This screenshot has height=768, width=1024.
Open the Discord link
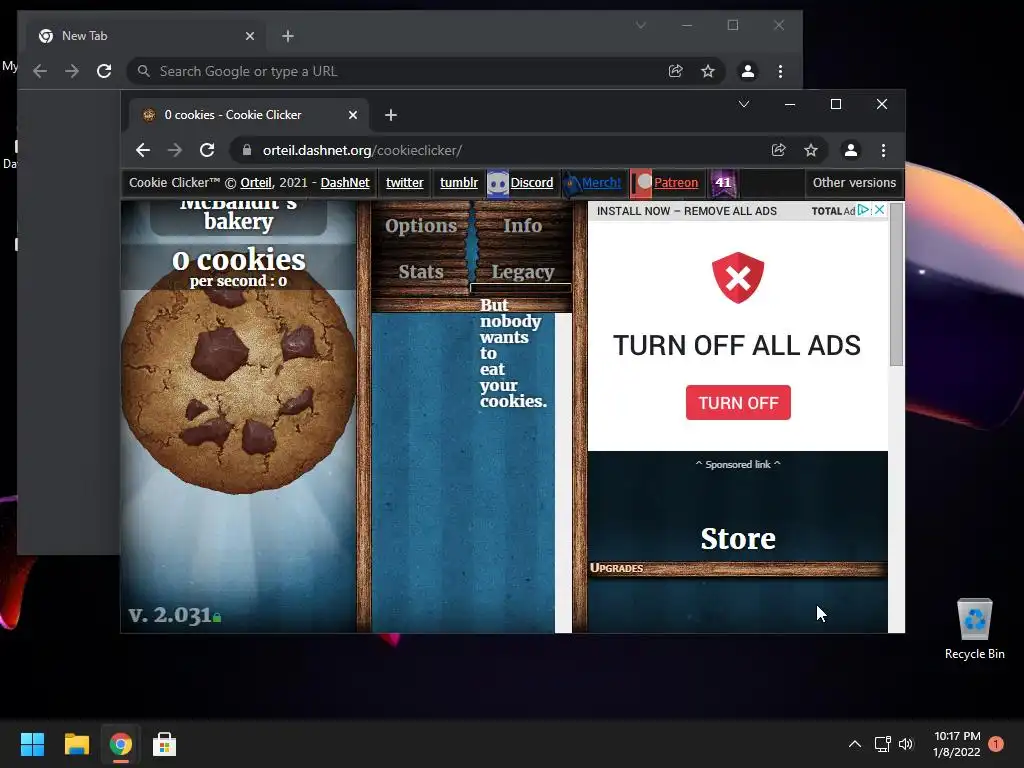(x=532, y=183)
